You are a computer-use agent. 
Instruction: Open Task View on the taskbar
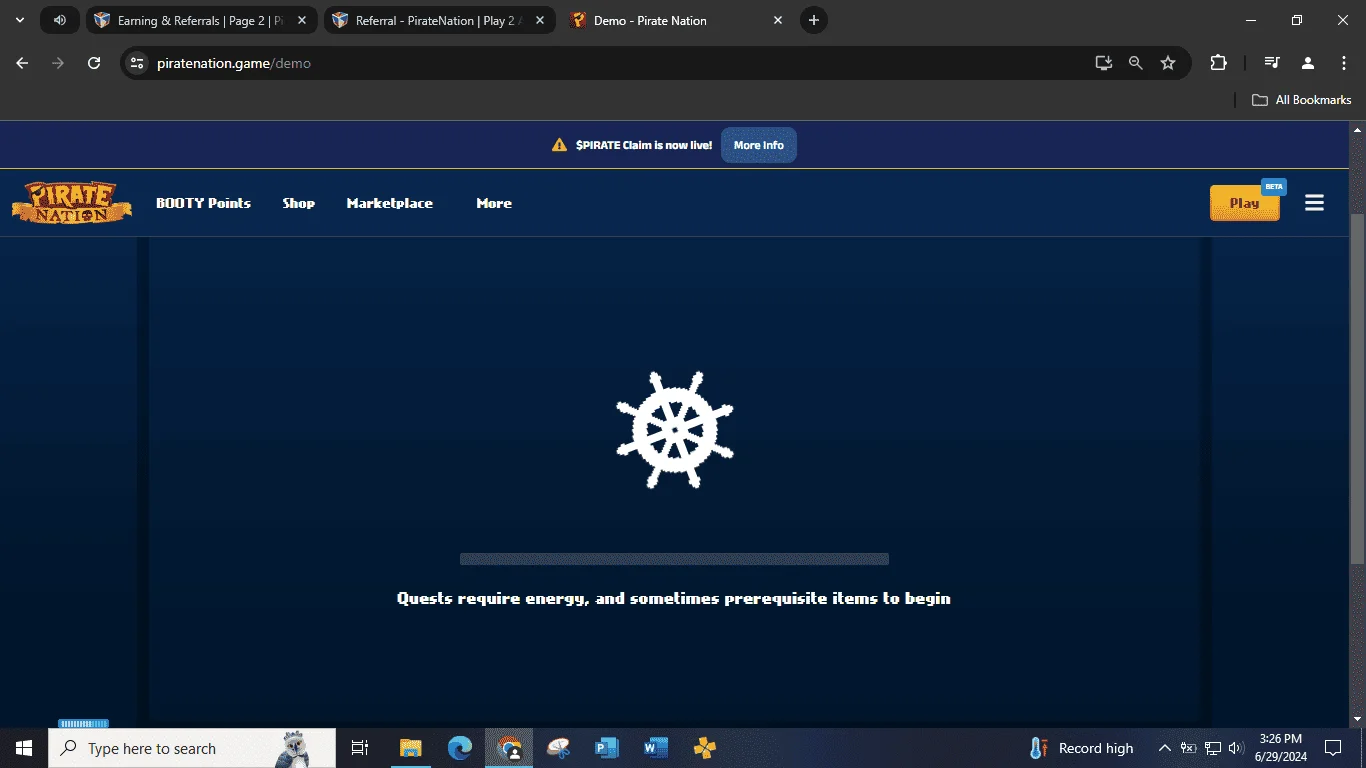(360, 748)
